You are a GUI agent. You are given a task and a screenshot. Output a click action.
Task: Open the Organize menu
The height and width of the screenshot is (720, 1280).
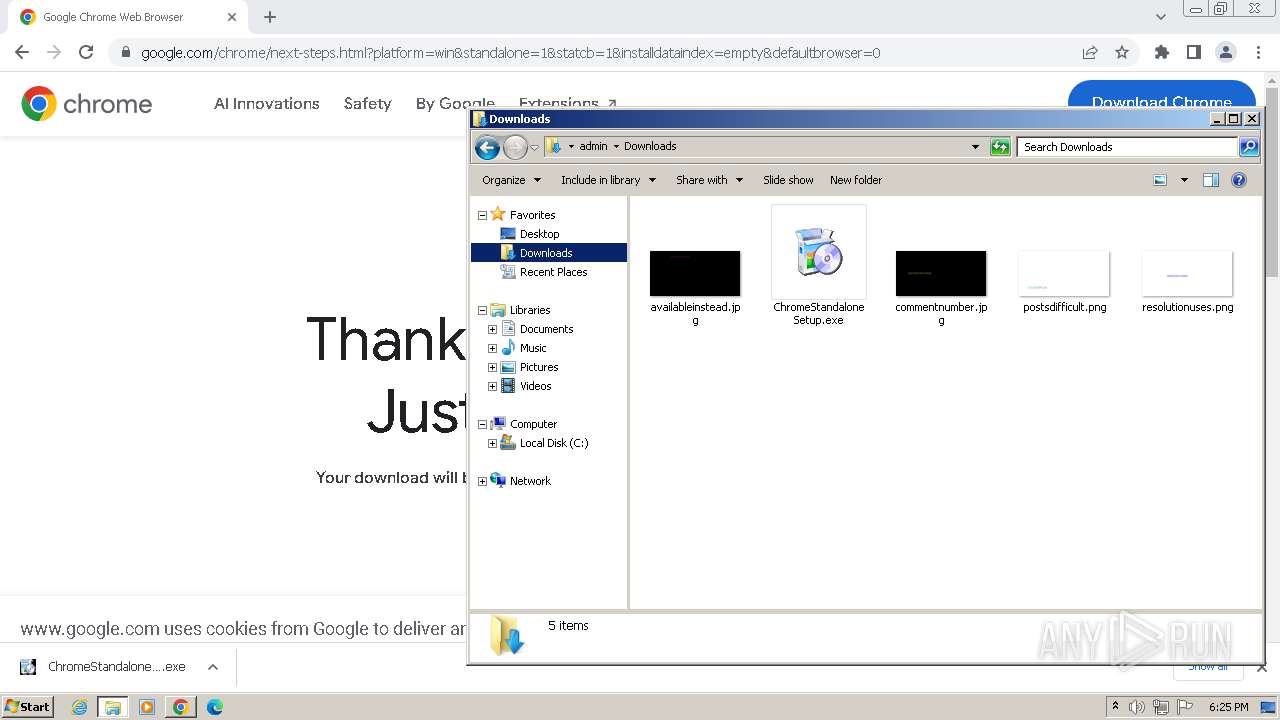pyautogui.click(x=511, y=180)
